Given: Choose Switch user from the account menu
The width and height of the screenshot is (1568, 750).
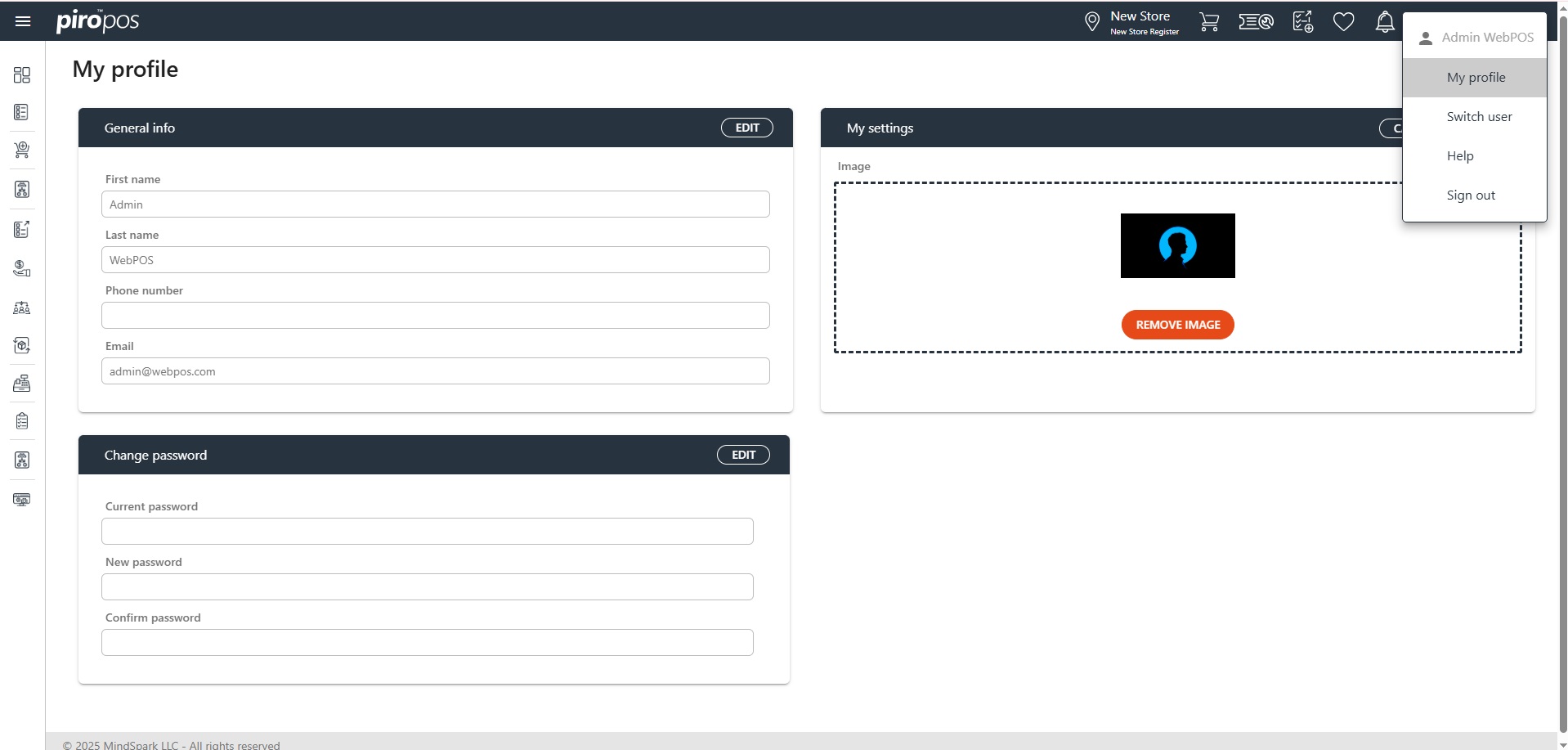Looking at the screenshot, I should click(x=1478, y=117).
